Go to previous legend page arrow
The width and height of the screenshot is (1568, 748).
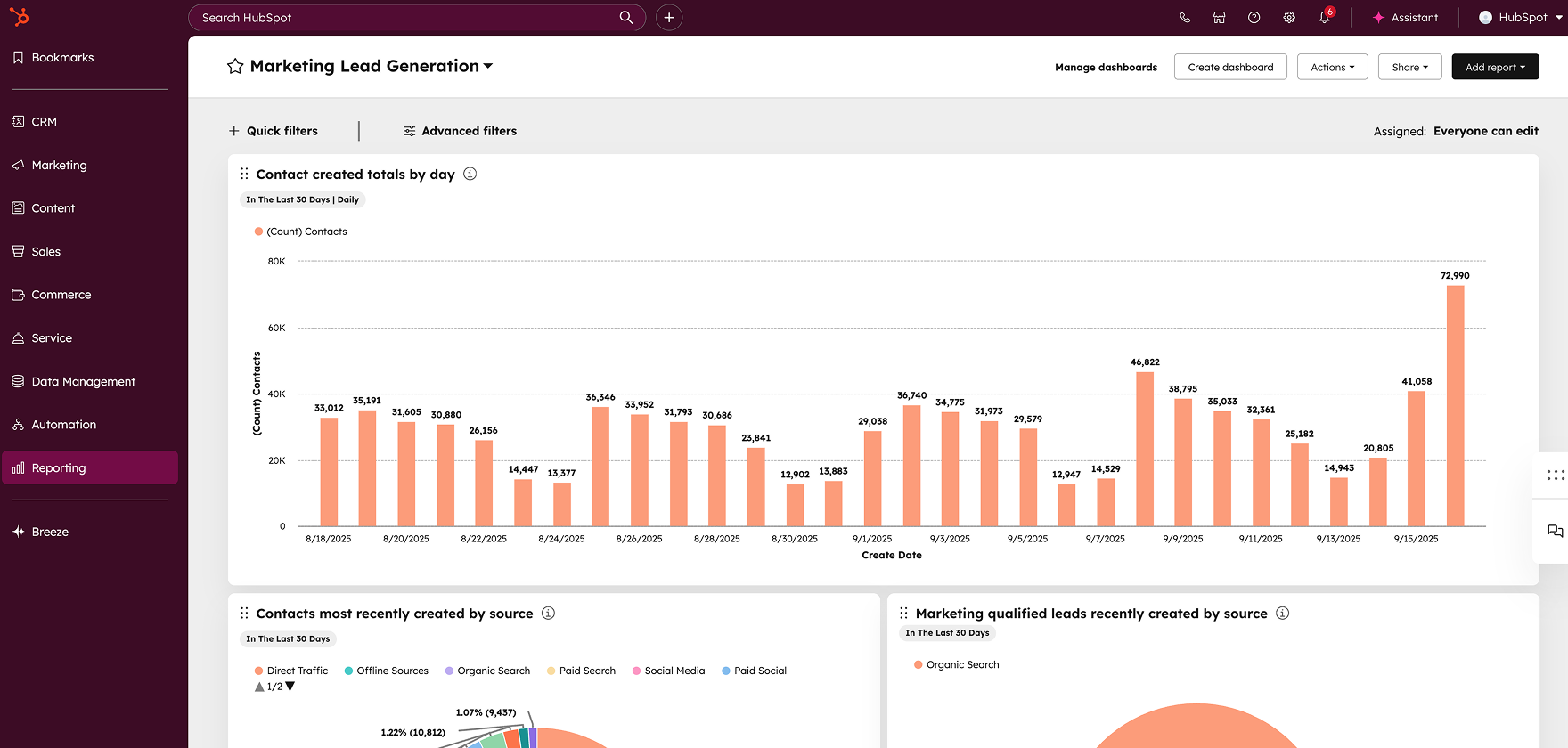click(x=259, y=687)
